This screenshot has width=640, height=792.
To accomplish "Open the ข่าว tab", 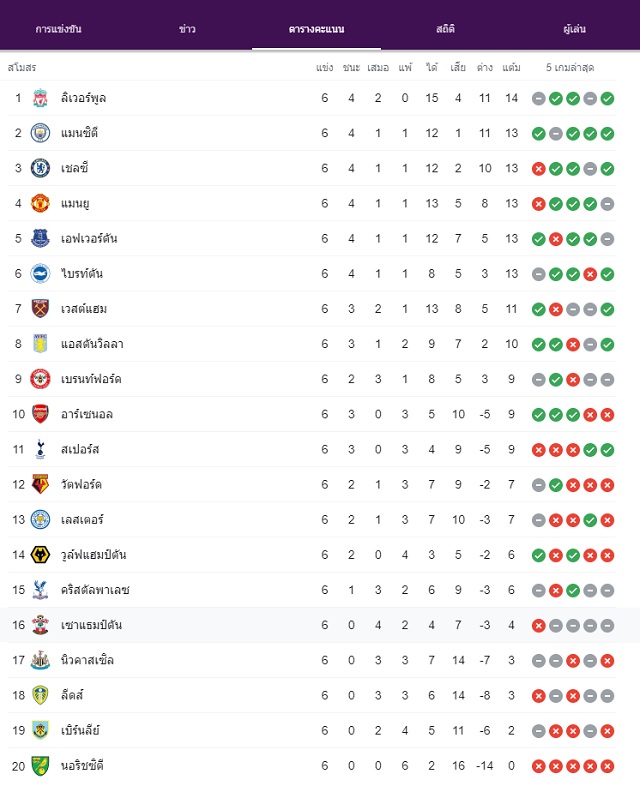I will [187, 29].
